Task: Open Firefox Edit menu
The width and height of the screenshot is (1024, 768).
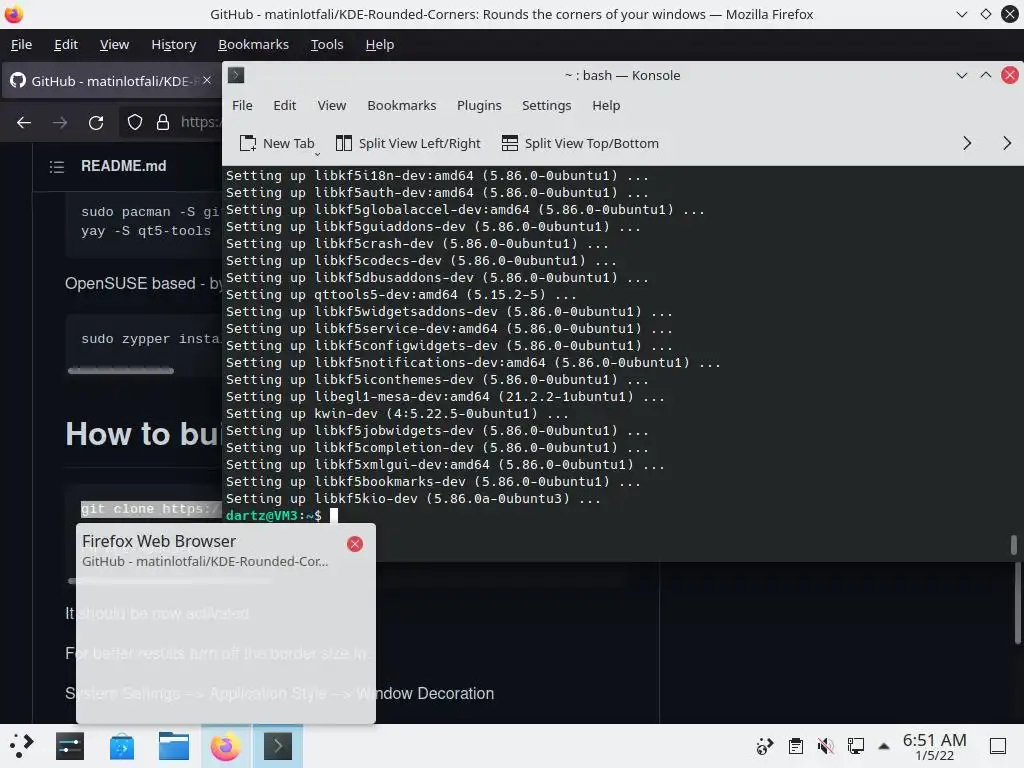Action: pyautogui.click(x=66, y=44)
